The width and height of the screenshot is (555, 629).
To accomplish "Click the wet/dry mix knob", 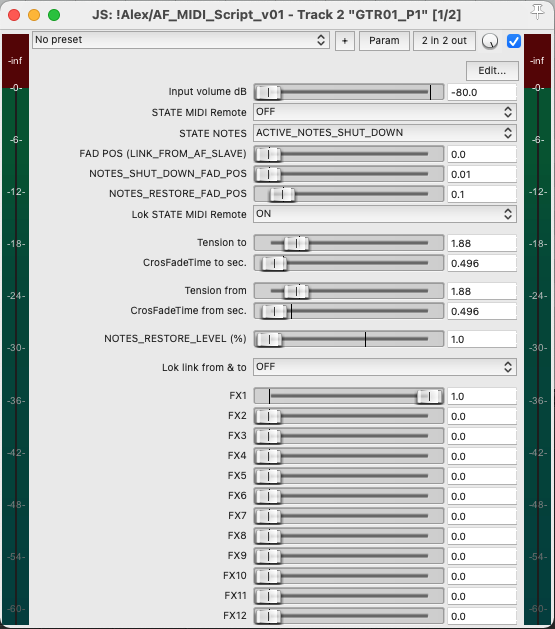I will [x=490, y=41].
